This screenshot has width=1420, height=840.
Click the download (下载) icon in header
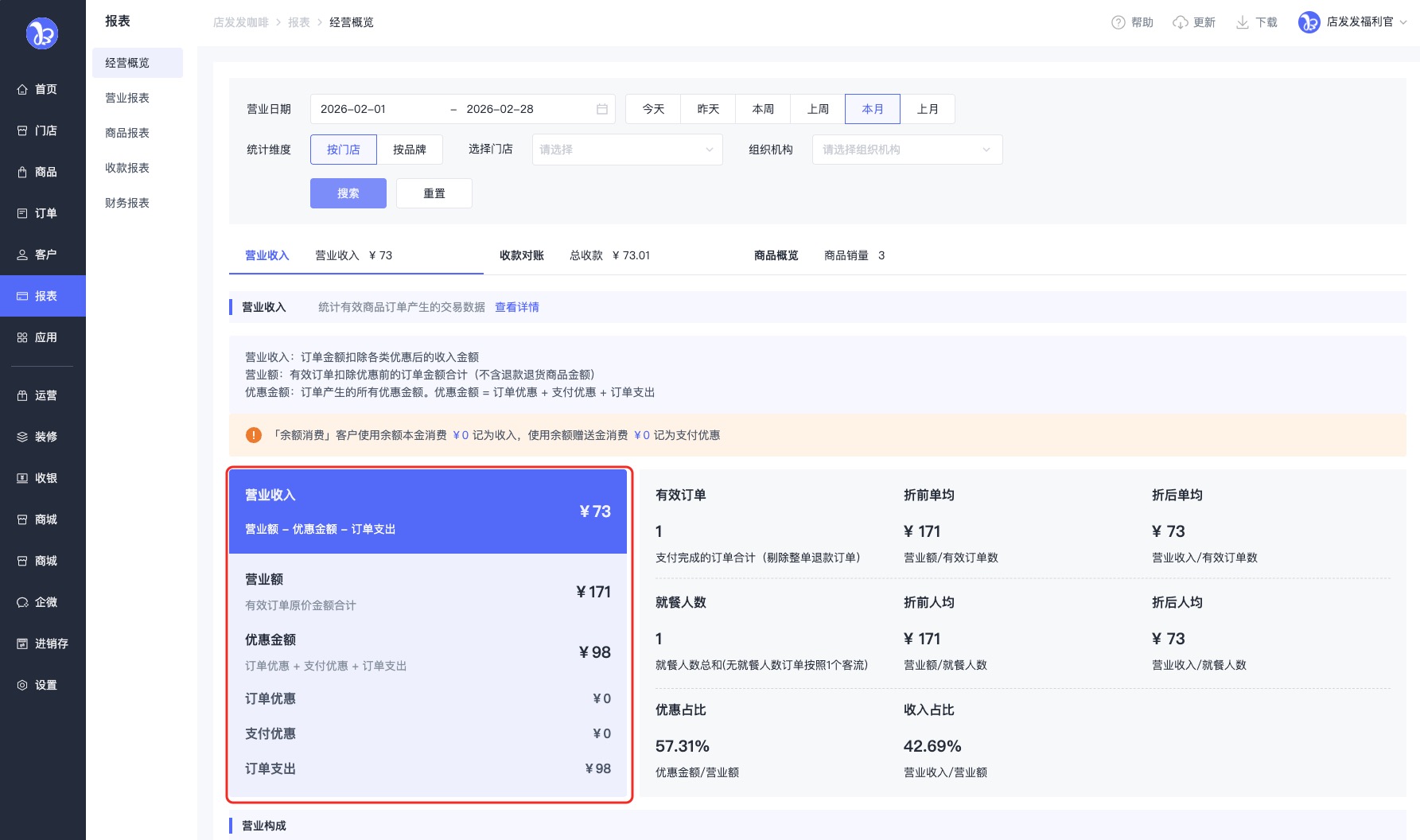coord(1242,22)
